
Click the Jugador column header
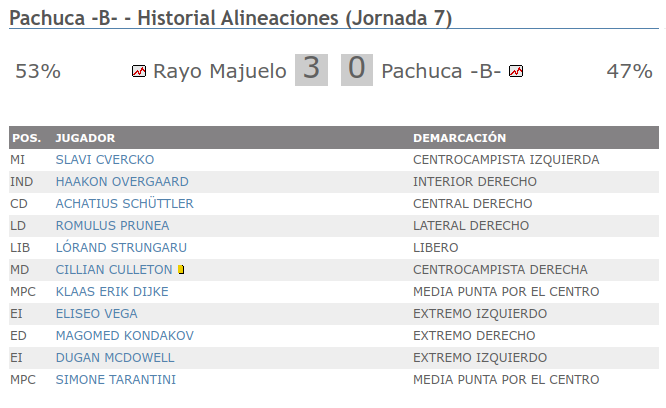pos(85,138)
